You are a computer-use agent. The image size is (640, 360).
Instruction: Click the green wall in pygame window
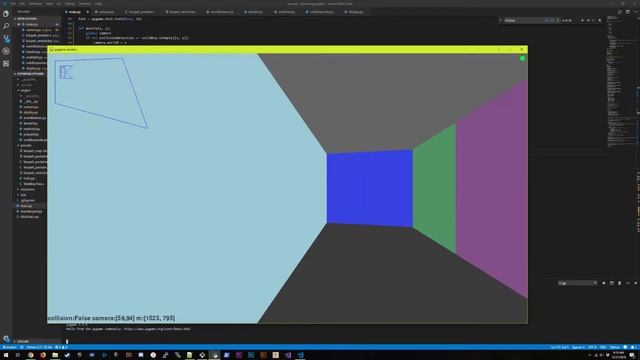tap(434, 188)
